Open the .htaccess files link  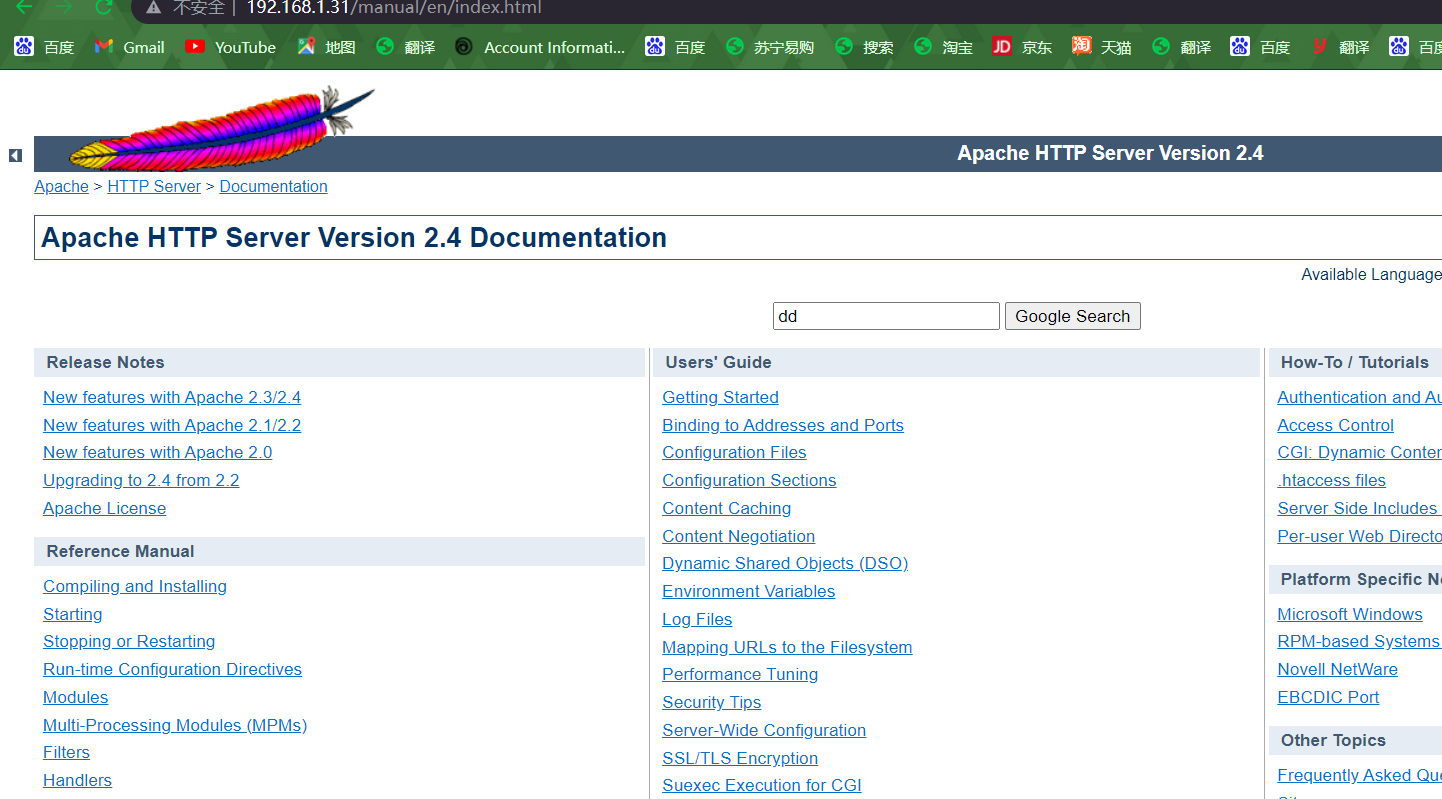[1331, 480]
